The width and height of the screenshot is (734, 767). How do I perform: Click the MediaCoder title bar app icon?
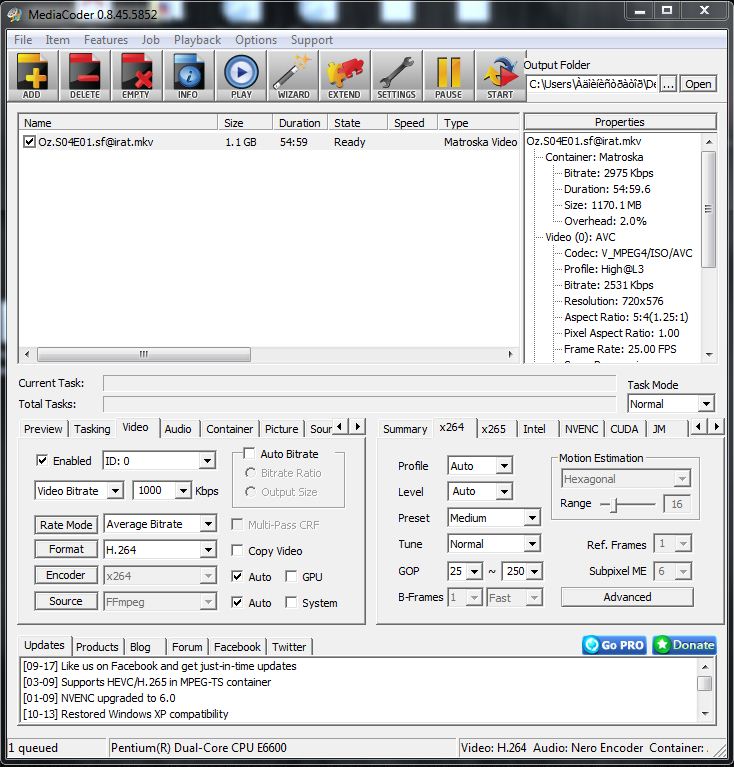click(x=15, y=14)
